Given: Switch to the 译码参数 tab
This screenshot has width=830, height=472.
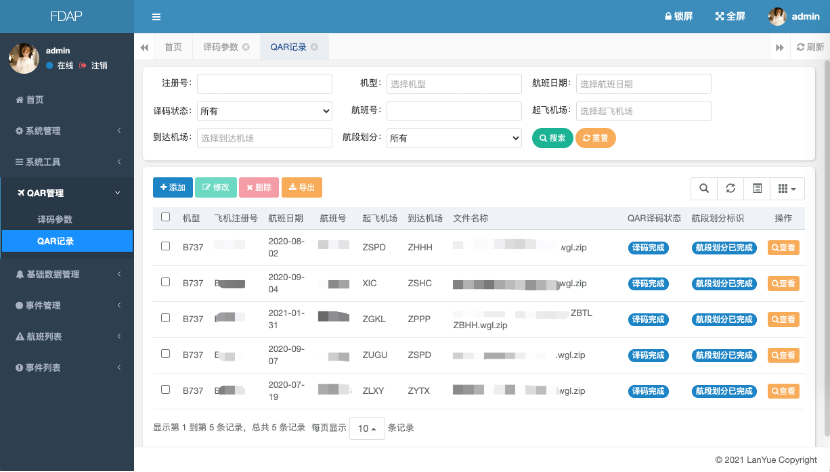Looking at the screenshot, I should pyautogui.click(x=221, y=47).
